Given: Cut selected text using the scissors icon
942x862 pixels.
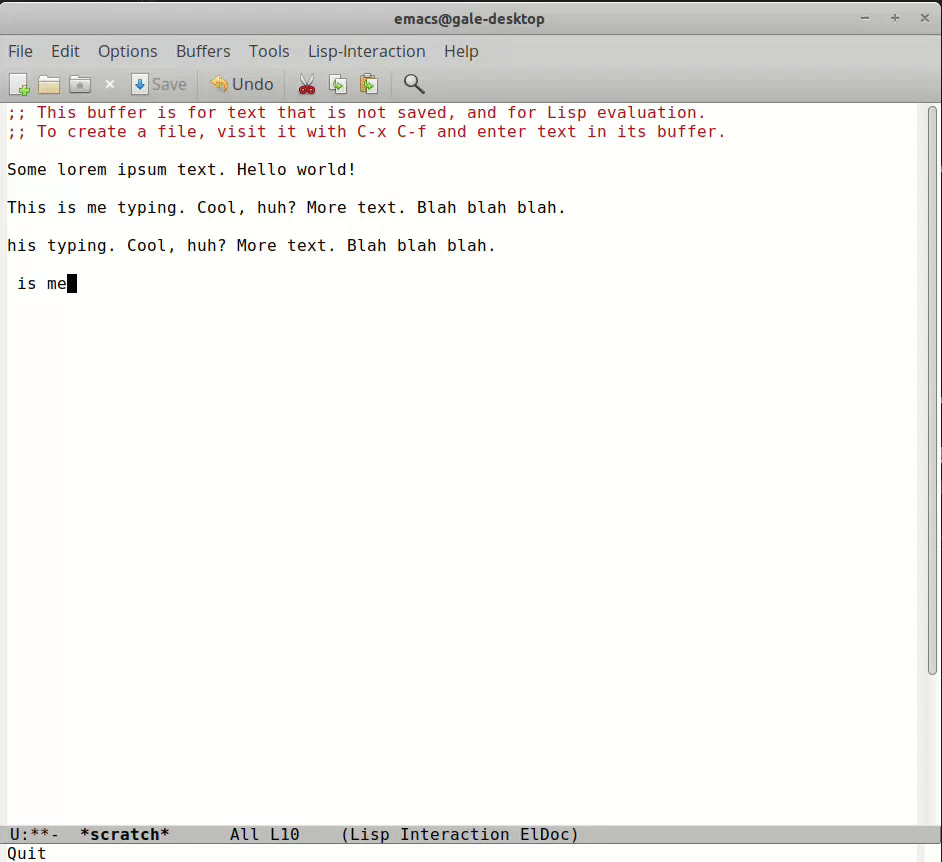Looking at the screenshot, I should 306,84.
